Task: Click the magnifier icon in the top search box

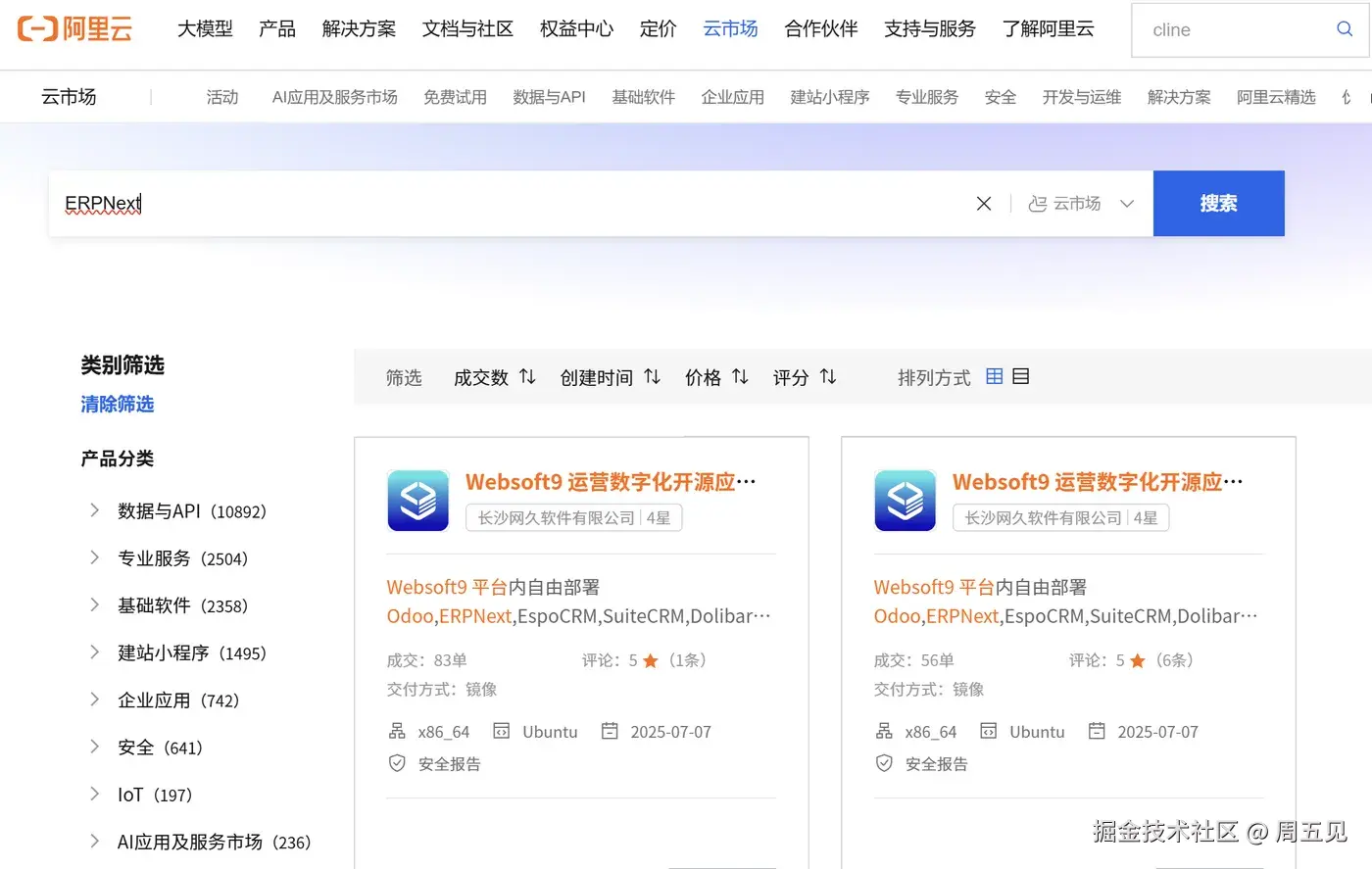Action: 1345,29
